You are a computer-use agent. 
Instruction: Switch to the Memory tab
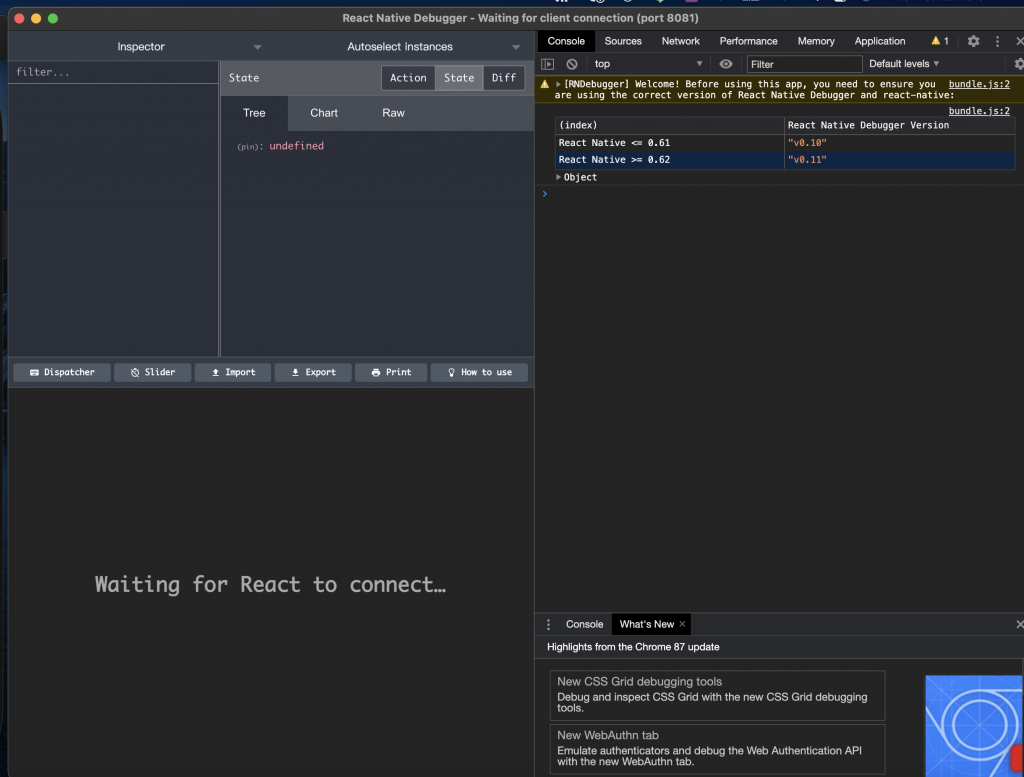click(816, 41)
